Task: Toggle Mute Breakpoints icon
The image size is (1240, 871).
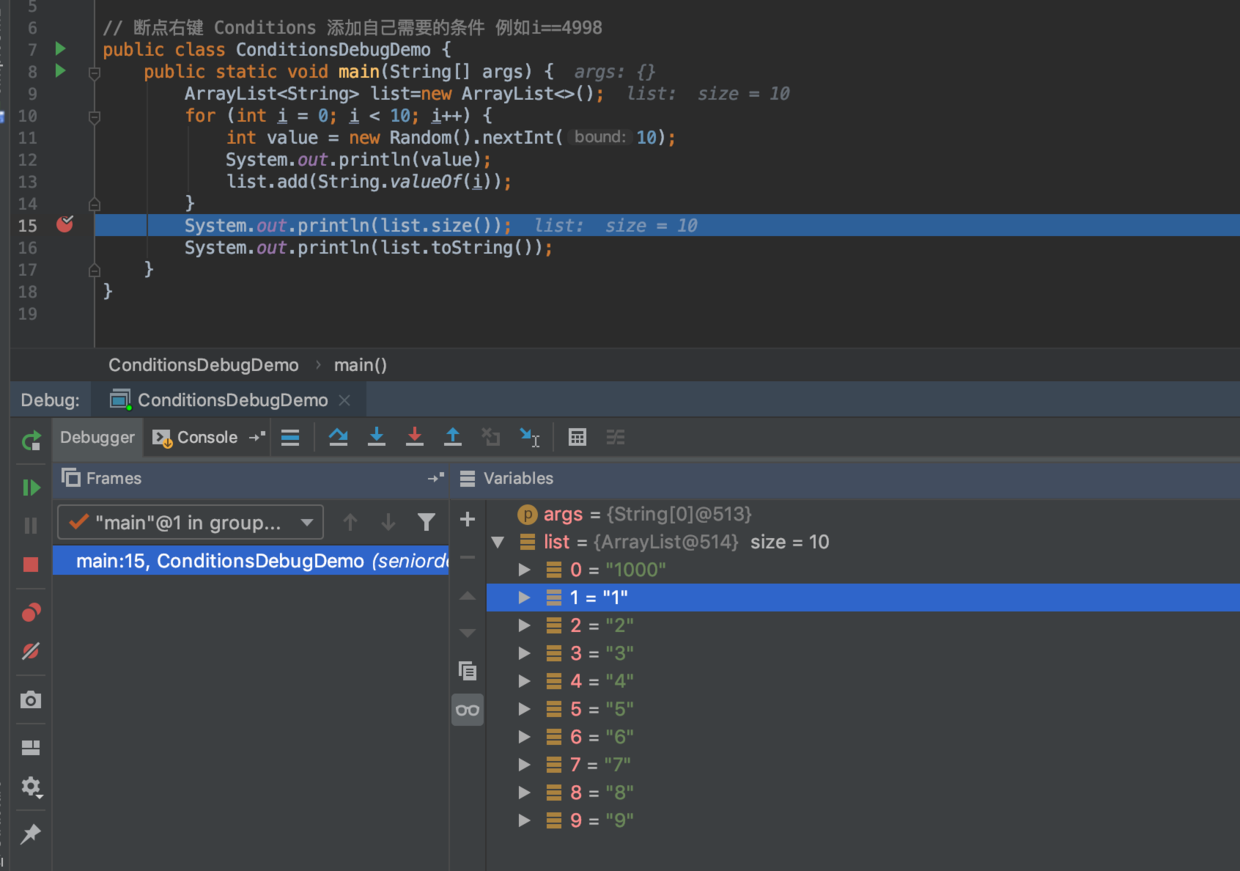Action: pos(31,651)
